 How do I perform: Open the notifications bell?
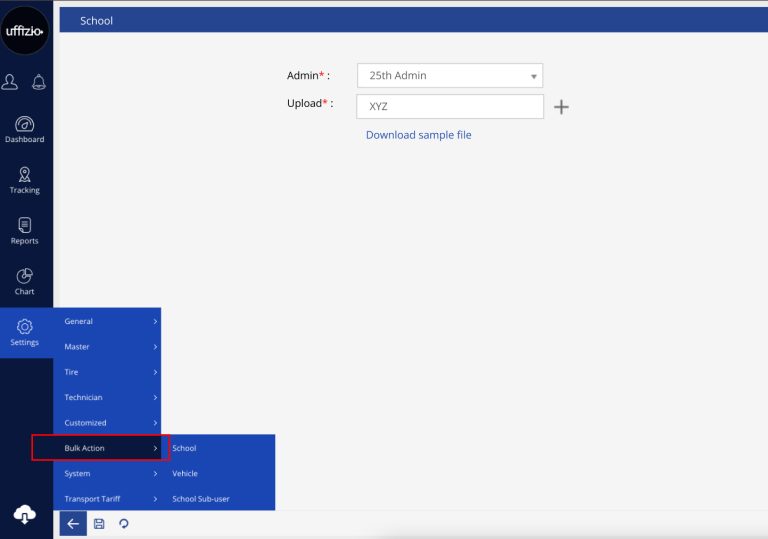point(39,83)
